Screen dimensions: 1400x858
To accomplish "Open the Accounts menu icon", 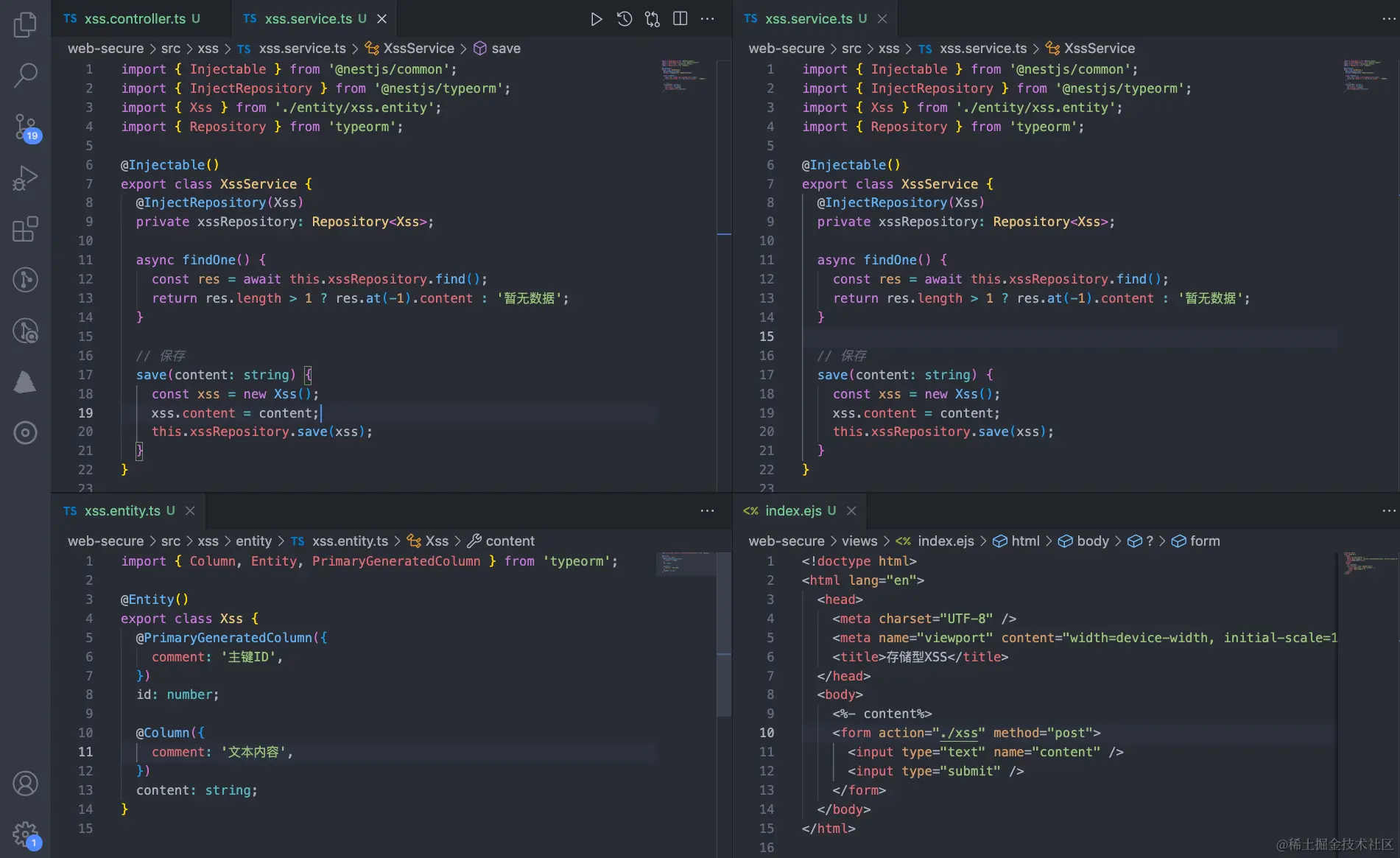I will 25,784.
